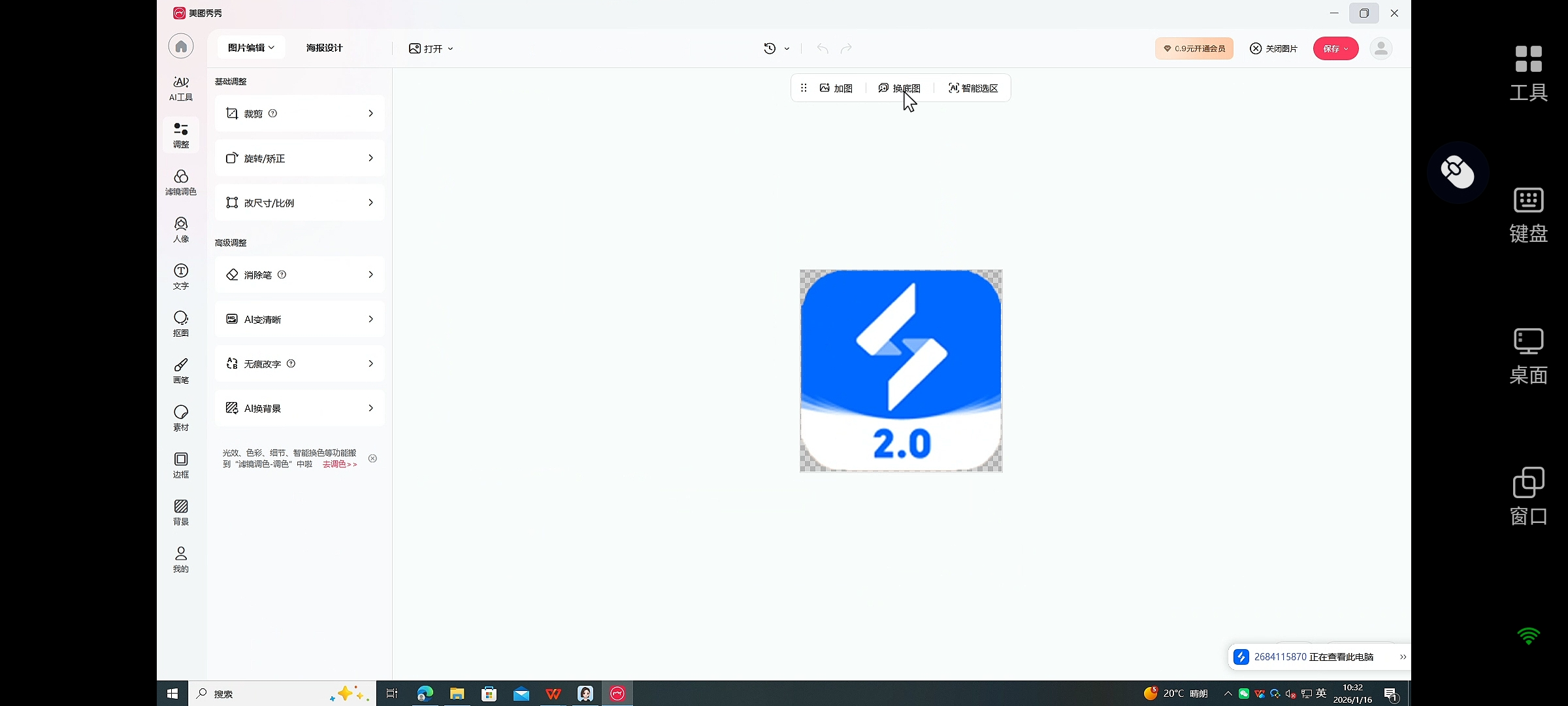
Task: Open the AI工具 sidebar panel
Action: click(x=181, y=88)
